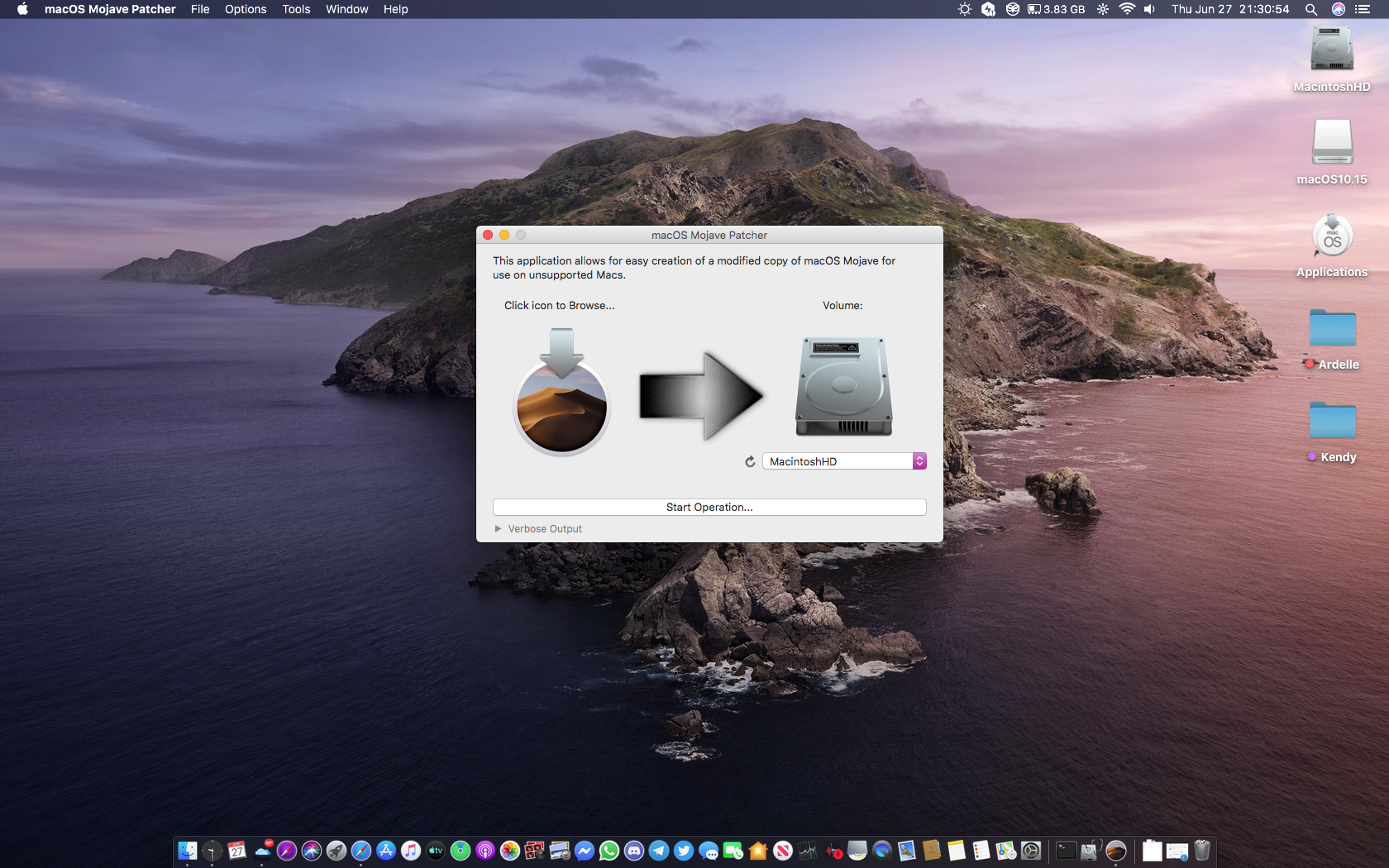Screen dimensions: 1389x868
Task: Open the macOS Mojave Patcher app menu
Action: [110, 9]
